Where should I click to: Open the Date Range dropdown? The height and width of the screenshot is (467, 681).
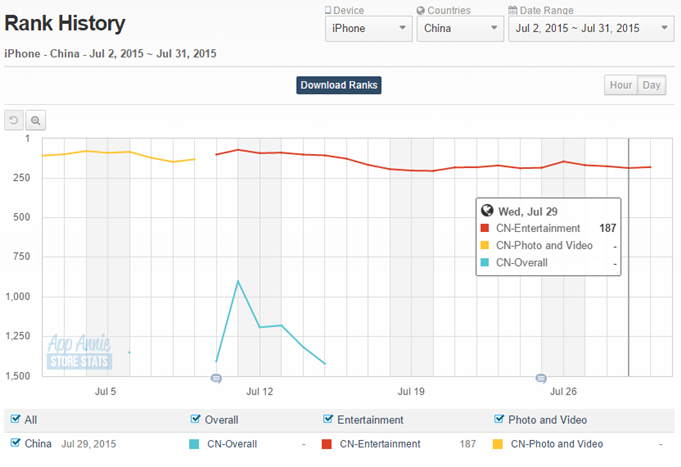coord(590,28)
